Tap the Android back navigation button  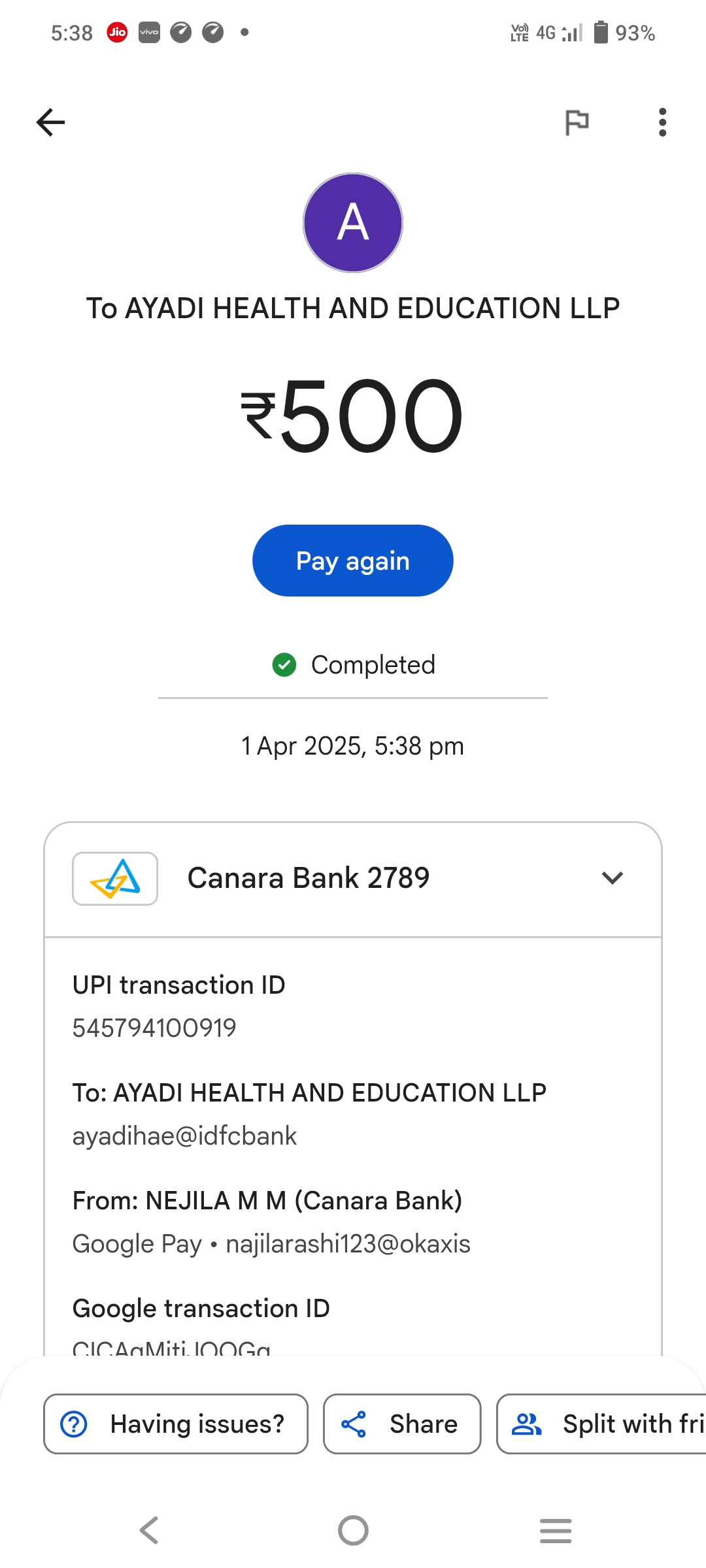point(149,1530)
